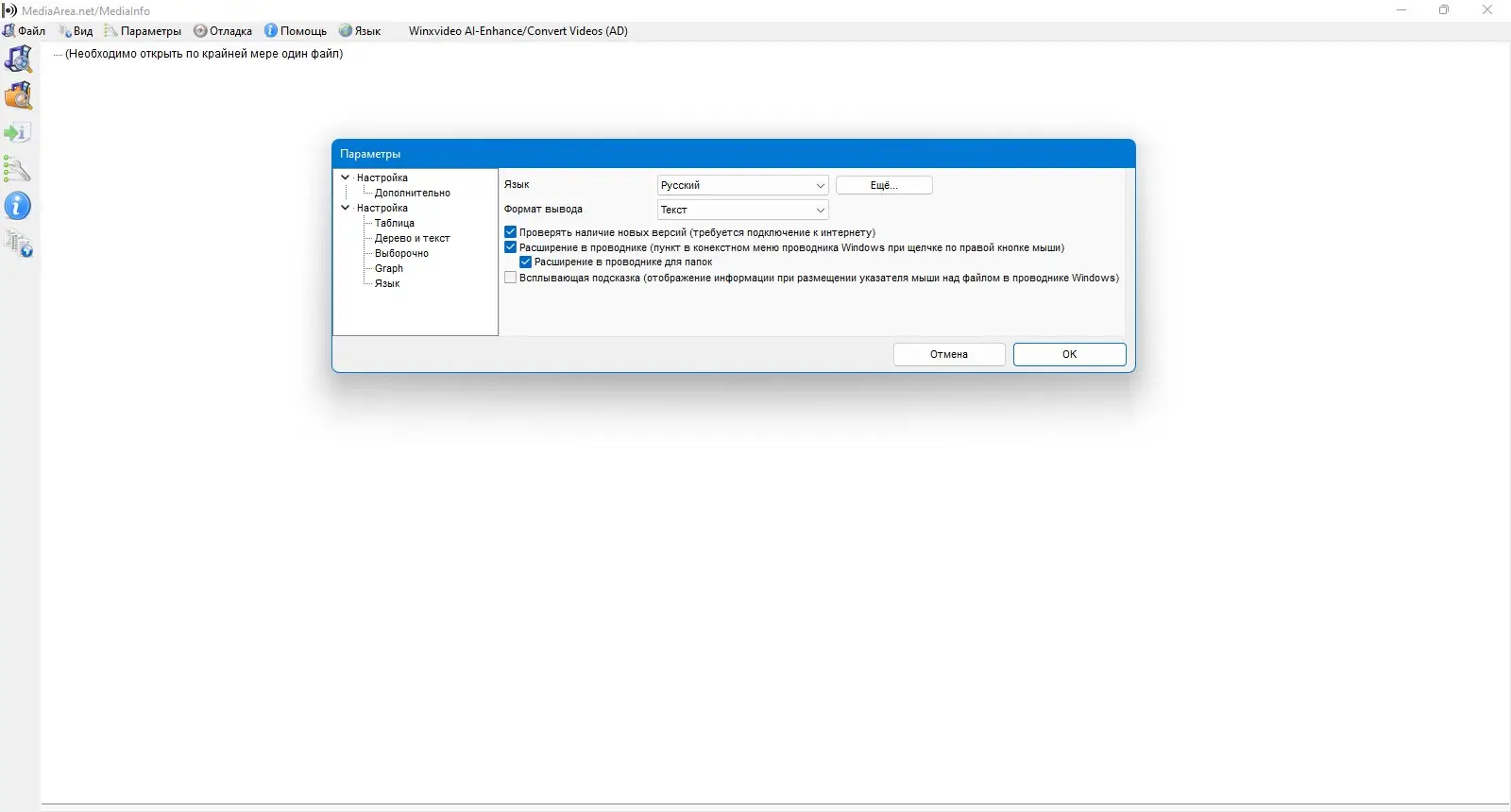Toggle 'Расширение в проводнике' context menu checkbox
This screenshot has height=812, width=1511.
[510, 247]
